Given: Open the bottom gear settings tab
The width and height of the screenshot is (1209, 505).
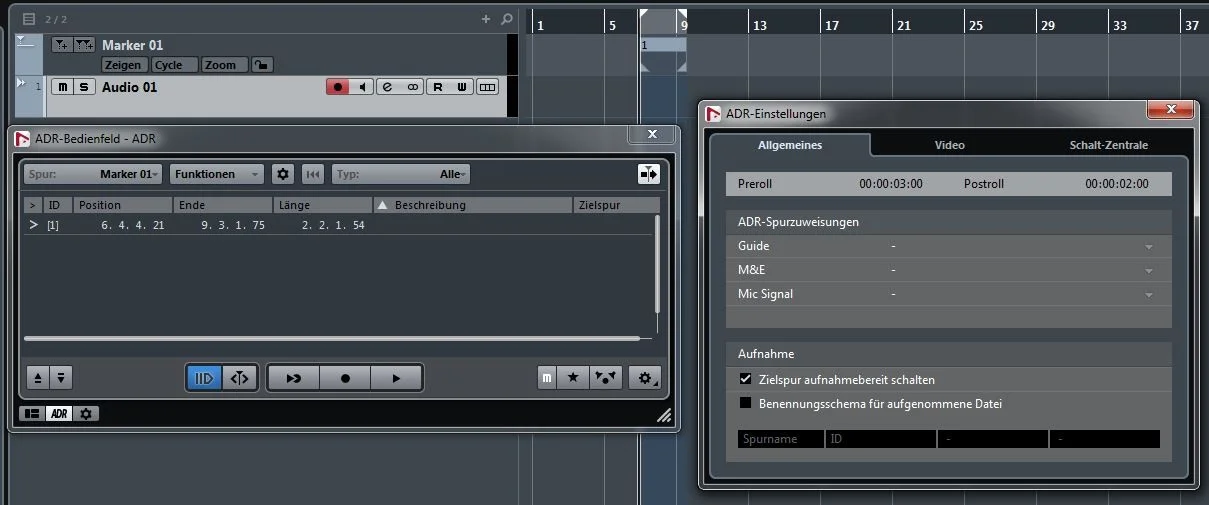Looking at the screenshot, I should coord(86,413).
